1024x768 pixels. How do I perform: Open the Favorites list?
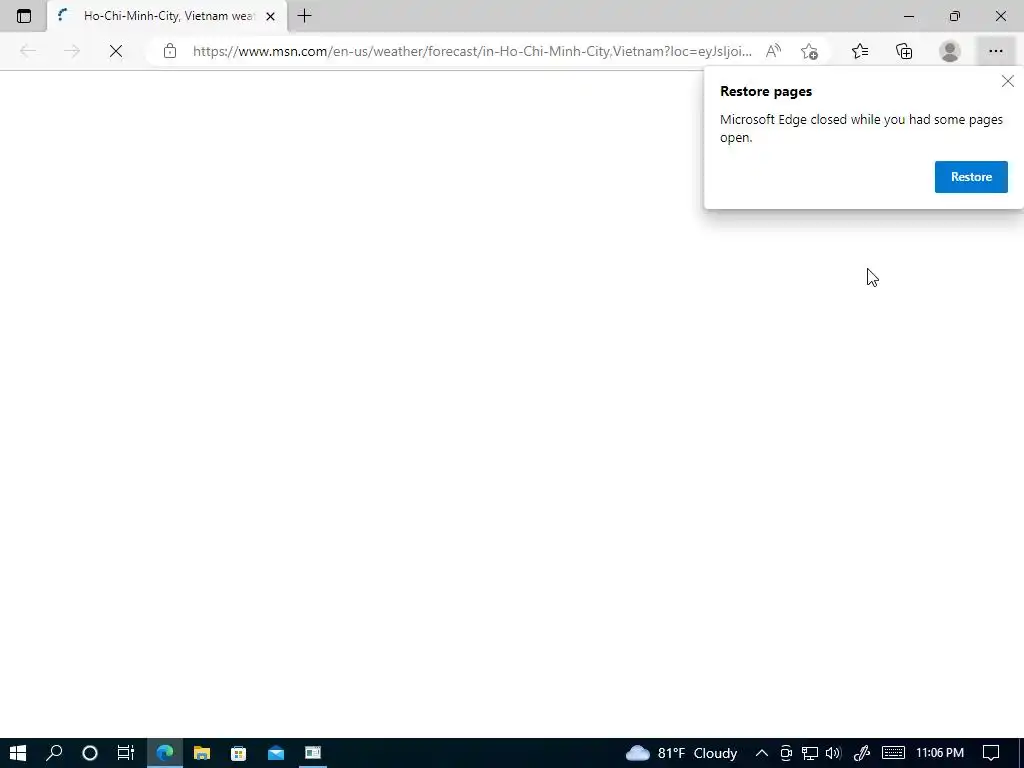click(x=860, y=51)
